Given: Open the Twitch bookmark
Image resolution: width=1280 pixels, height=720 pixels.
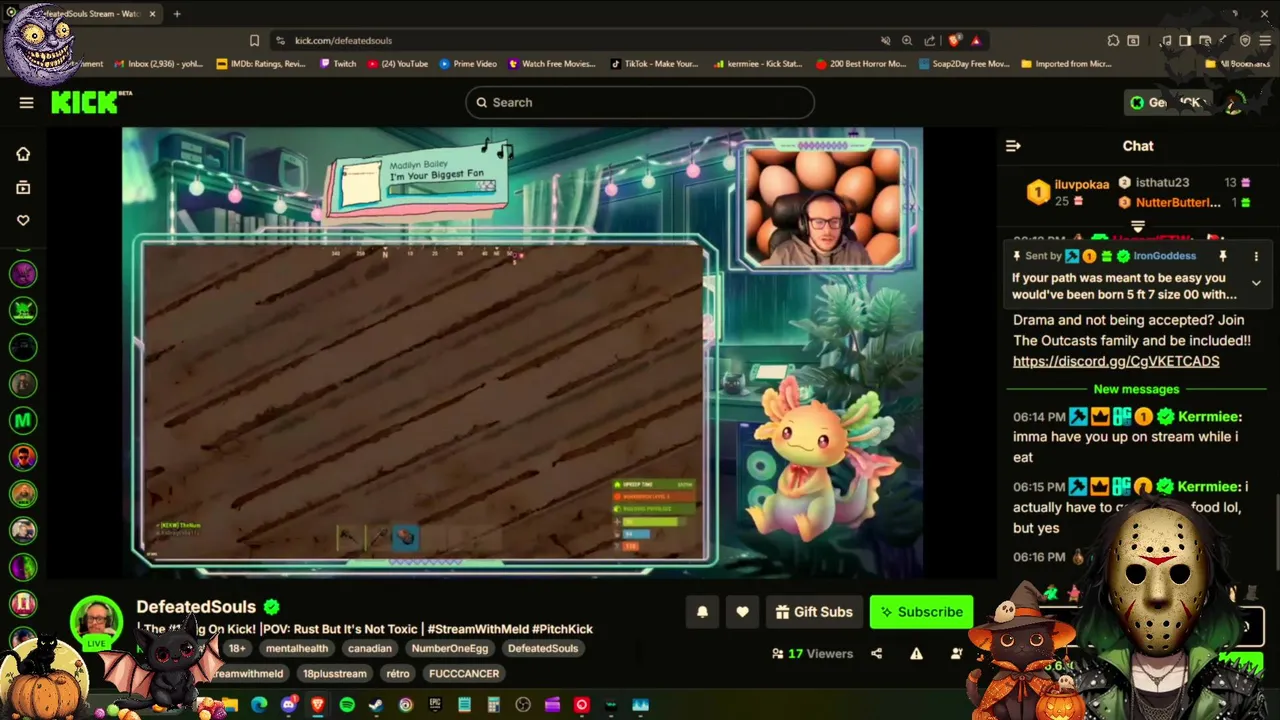Looking at the screenshot, I should tap(338, 64).
